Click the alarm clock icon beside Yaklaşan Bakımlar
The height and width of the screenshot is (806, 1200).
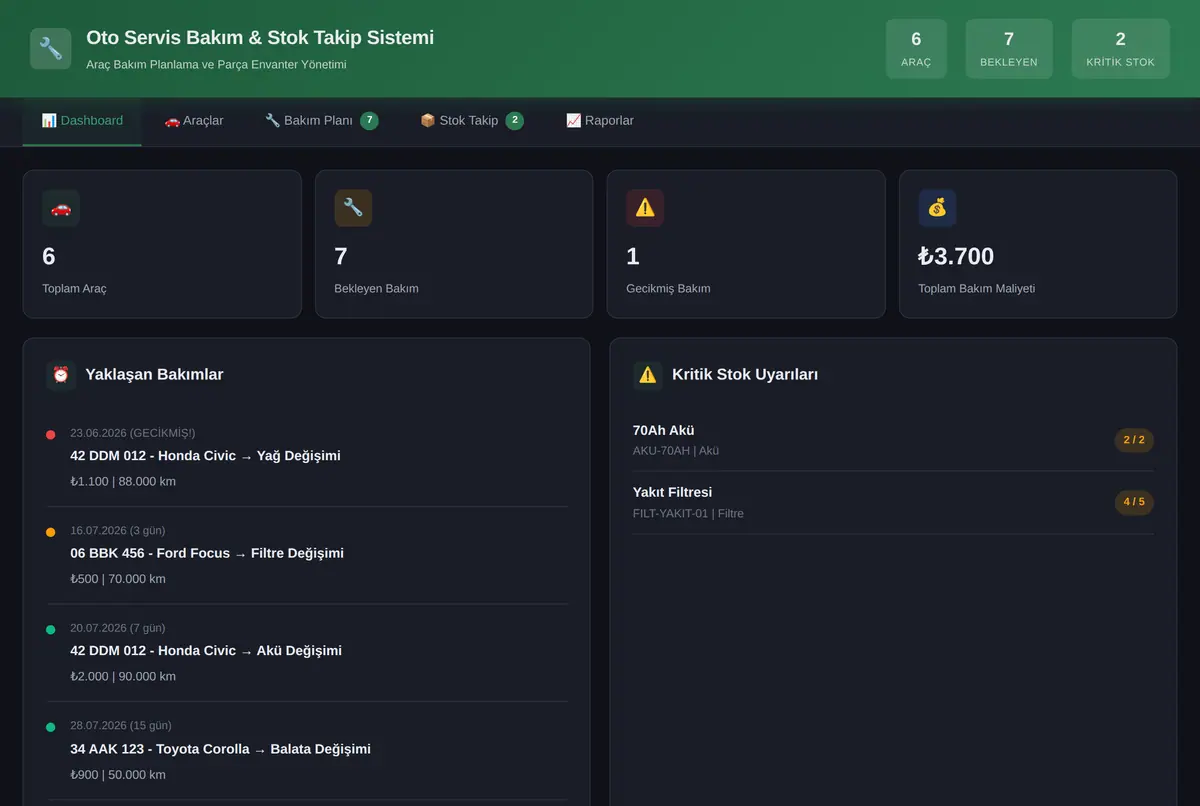pos(61,375)
